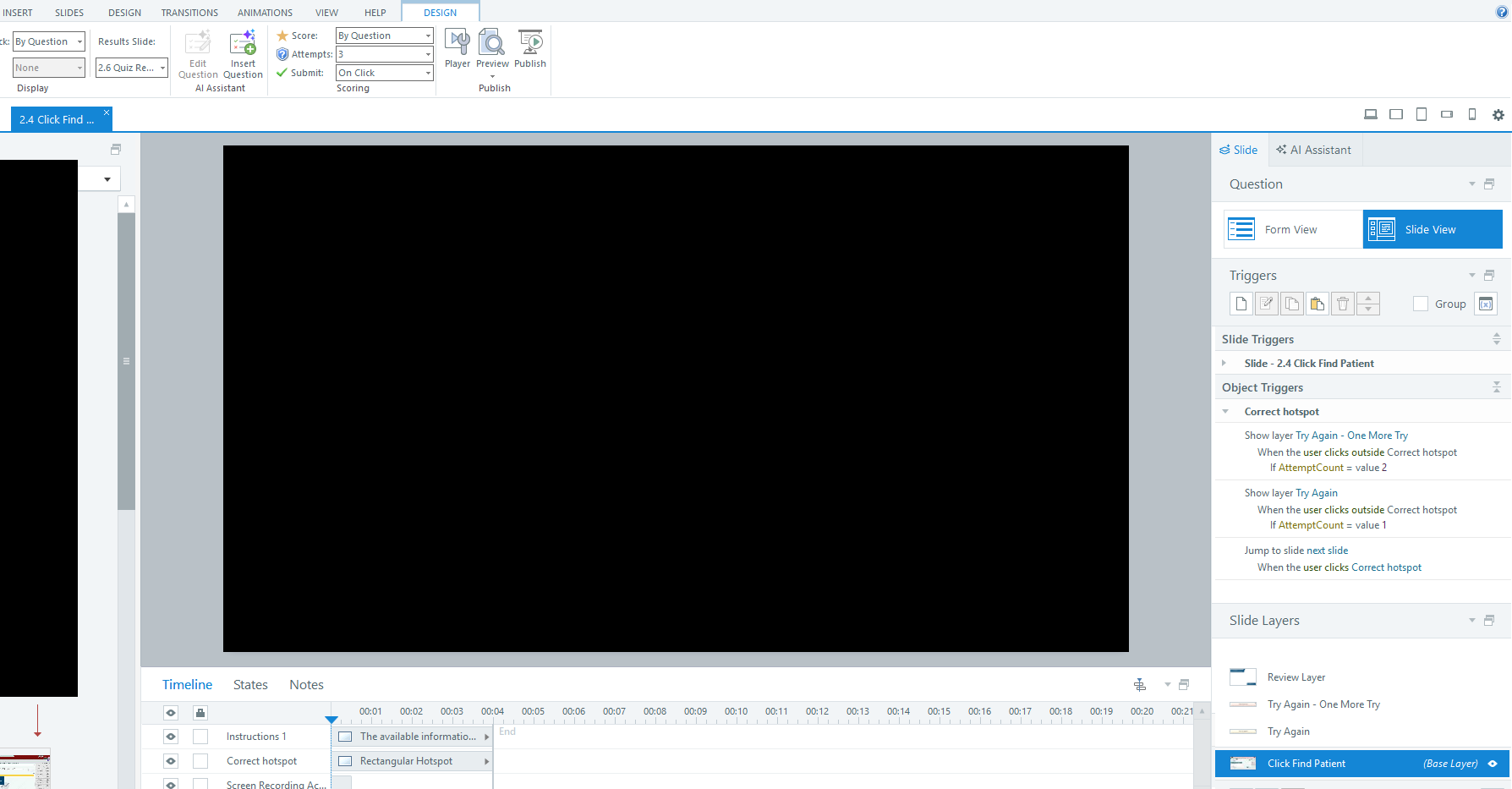Open the help question mark icon
Viewport: 1512px width, 789px height.
click(x=1502, y=12)
